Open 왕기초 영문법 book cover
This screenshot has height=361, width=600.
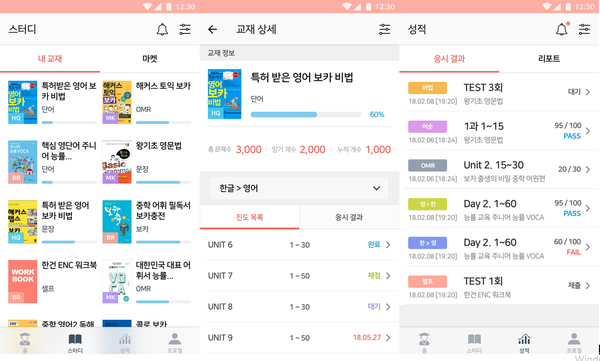(117, 162)
